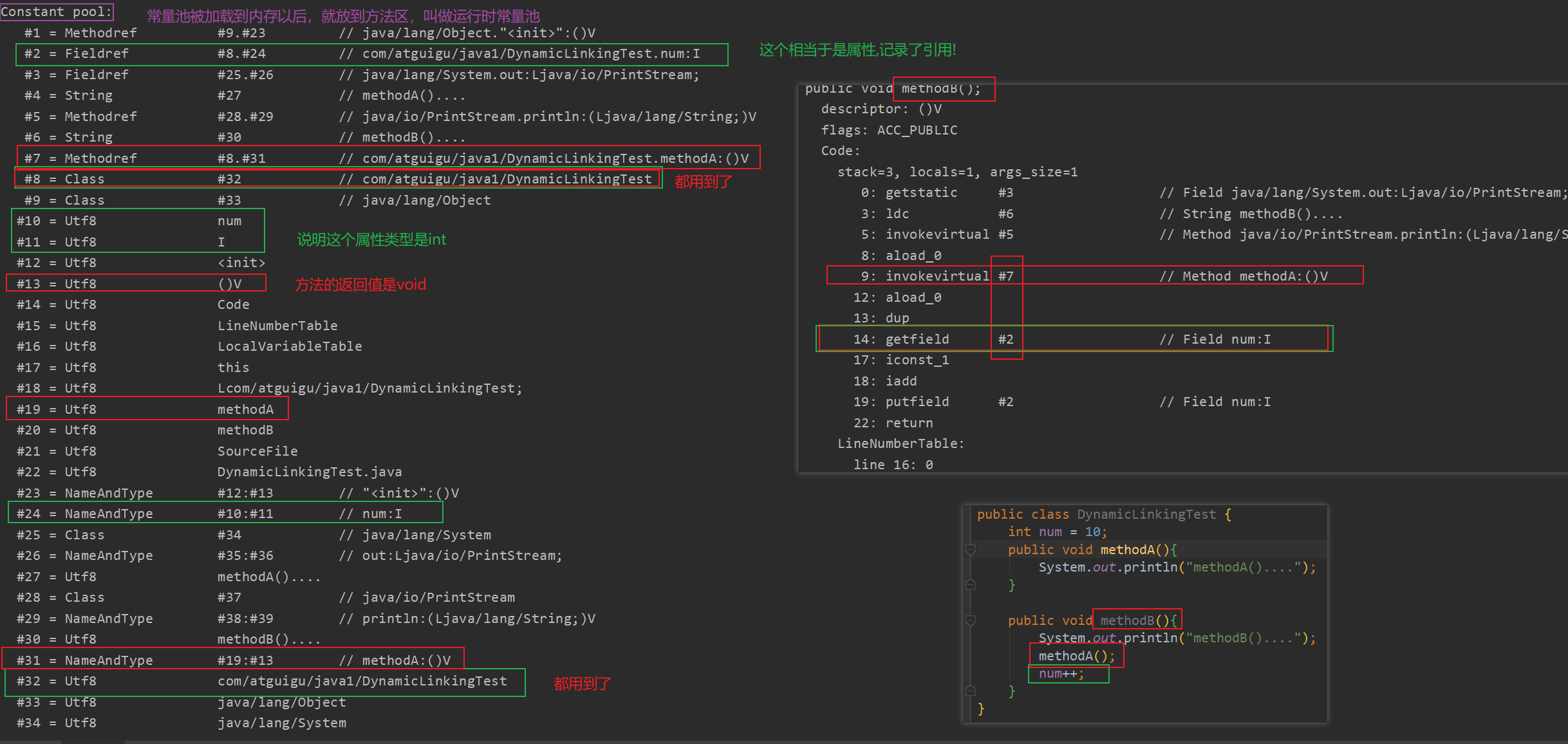Click the DynamicLinkingTest class name declaration
1568x744 pixels.
click(x=1146, y=514)
